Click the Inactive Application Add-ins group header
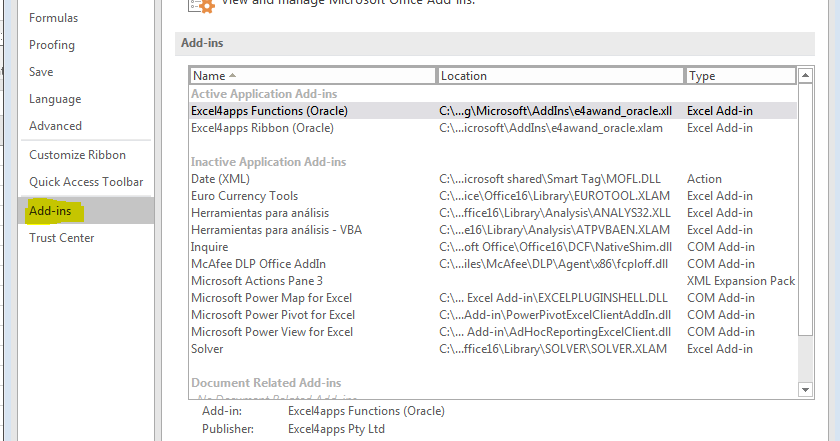This screenshot has height=441, width=840. click(x=268, y=162)
